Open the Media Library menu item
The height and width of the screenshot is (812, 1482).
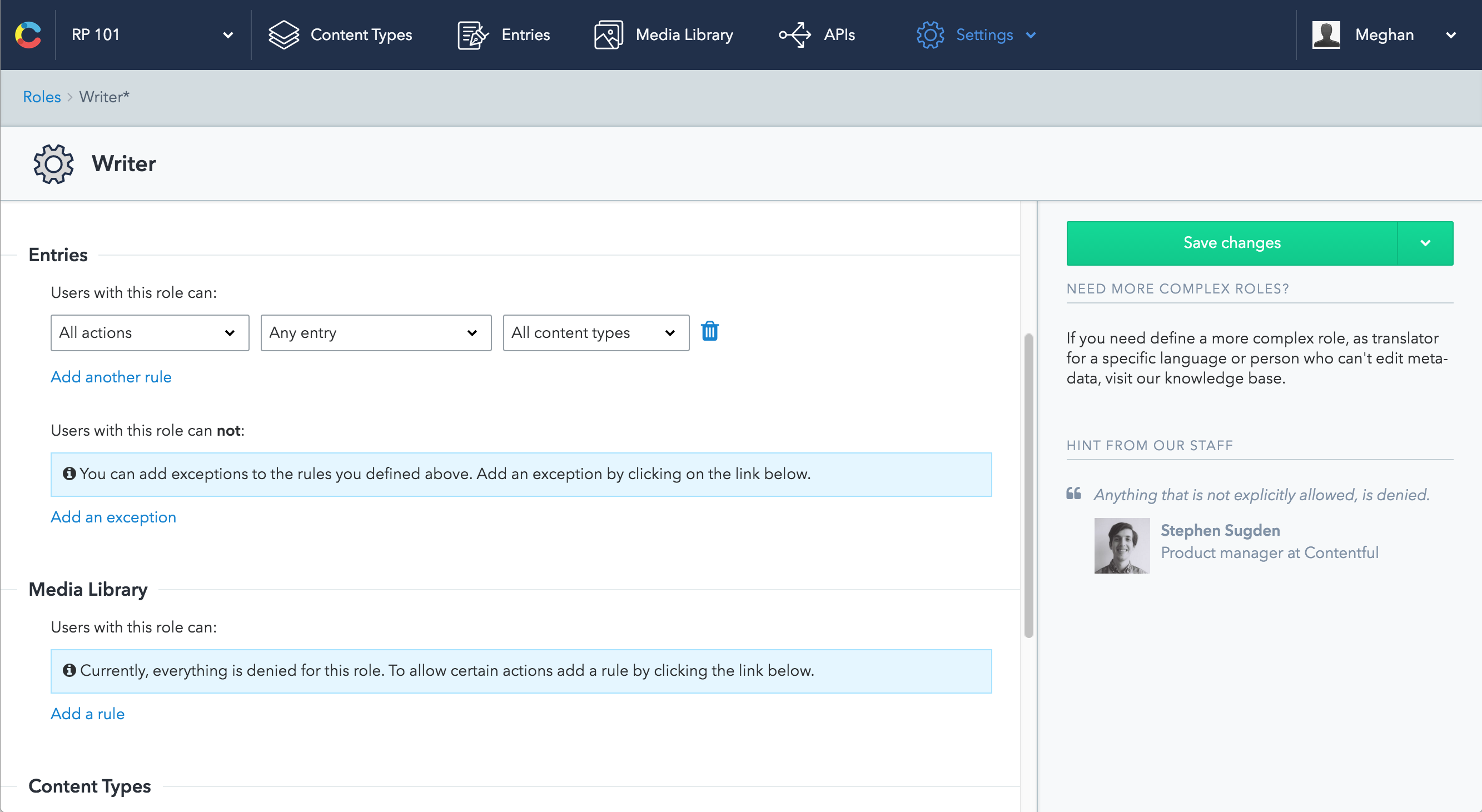tap(684, 35)
